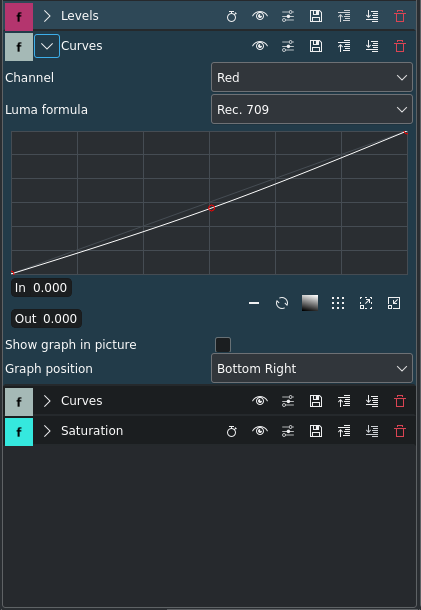Remove the selected curve point with minus icon
421x610 pixels.
coord(254,303)
